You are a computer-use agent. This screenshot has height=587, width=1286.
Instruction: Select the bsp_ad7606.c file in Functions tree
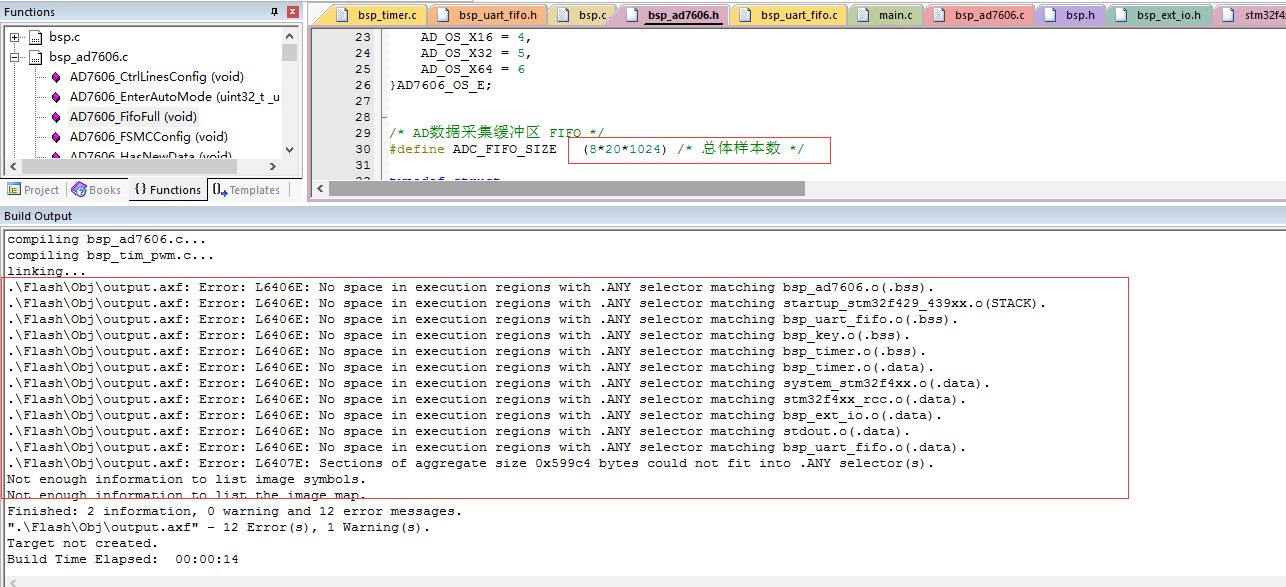pyautogui.click(x=88, y=57)
